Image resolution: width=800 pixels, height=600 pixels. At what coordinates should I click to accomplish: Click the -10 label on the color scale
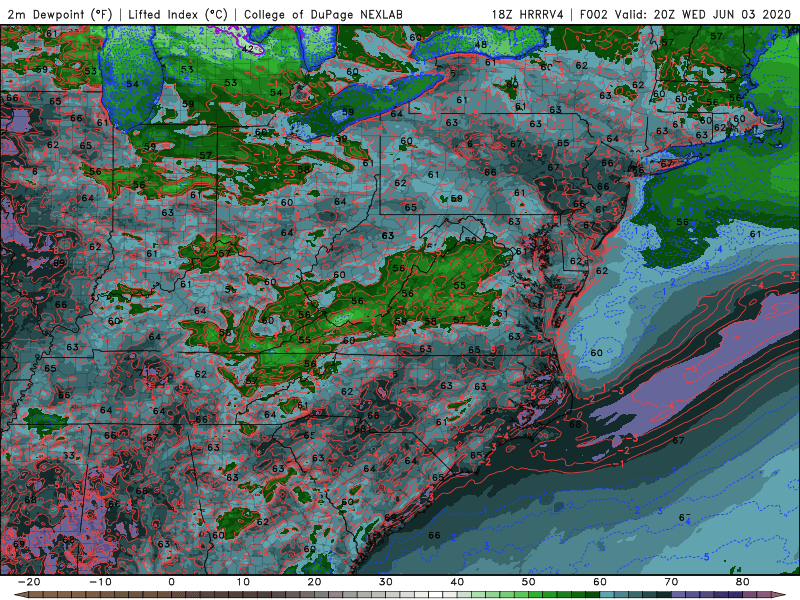(100, 582)
